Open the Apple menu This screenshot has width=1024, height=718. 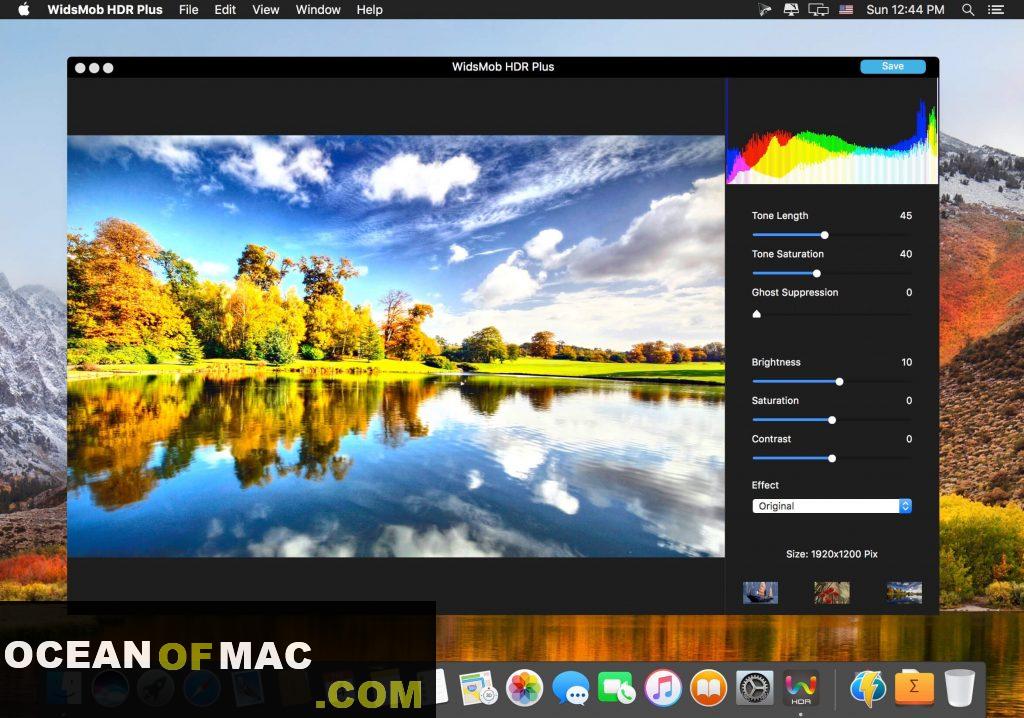click(x=24, y=9)
